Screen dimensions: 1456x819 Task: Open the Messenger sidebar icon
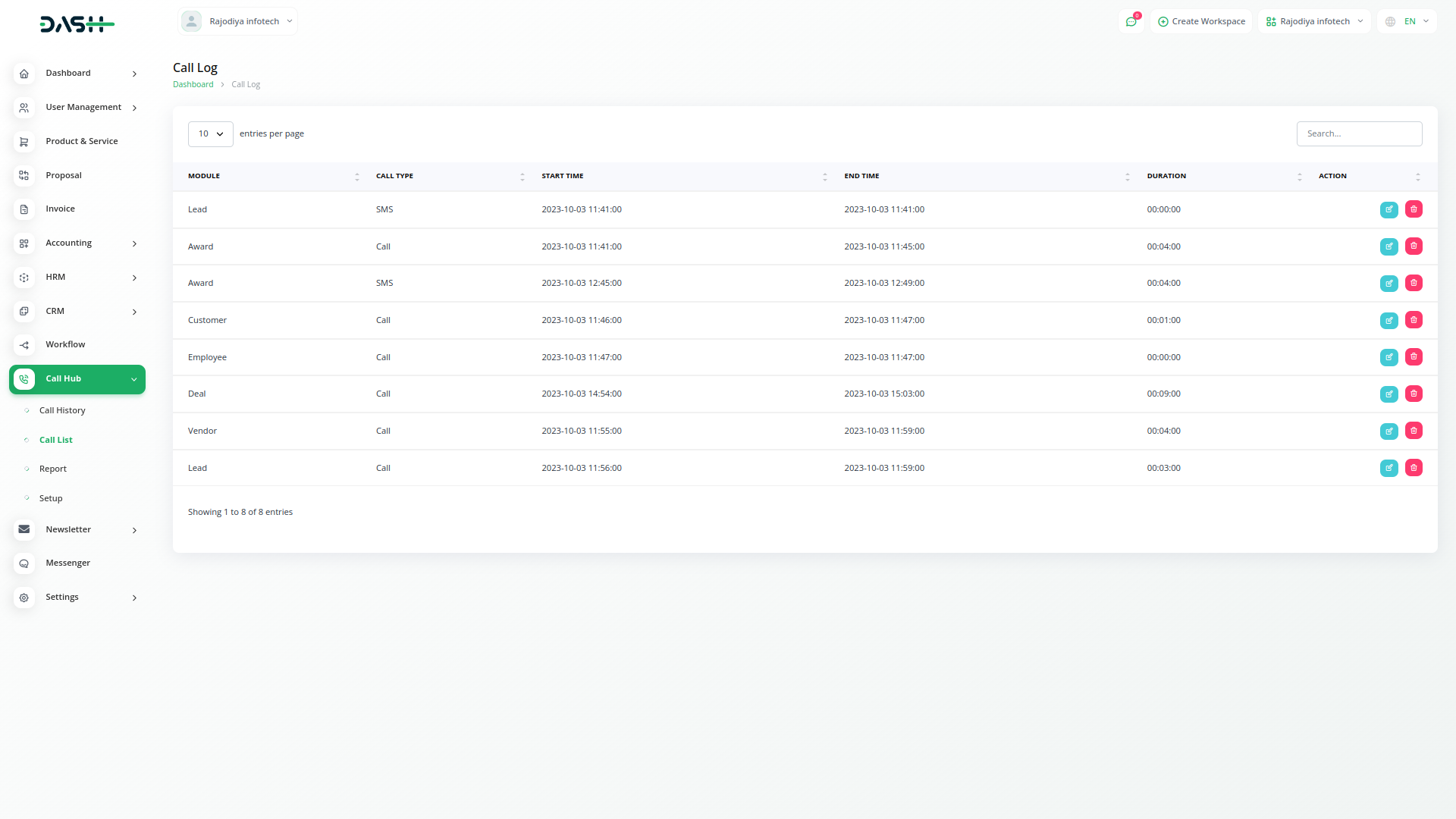point(24,563)
